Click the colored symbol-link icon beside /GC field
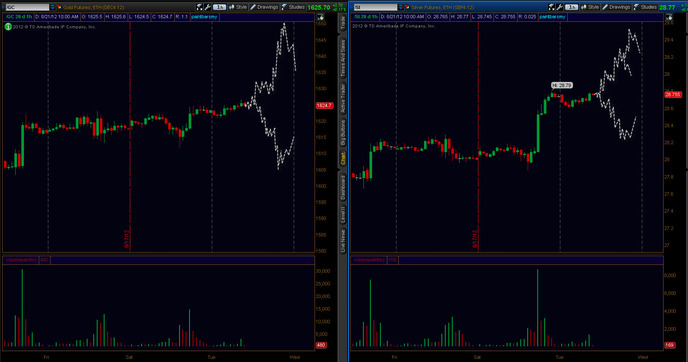Image resolution: width=688 pixels, height=362 pixels. point(59,7)
